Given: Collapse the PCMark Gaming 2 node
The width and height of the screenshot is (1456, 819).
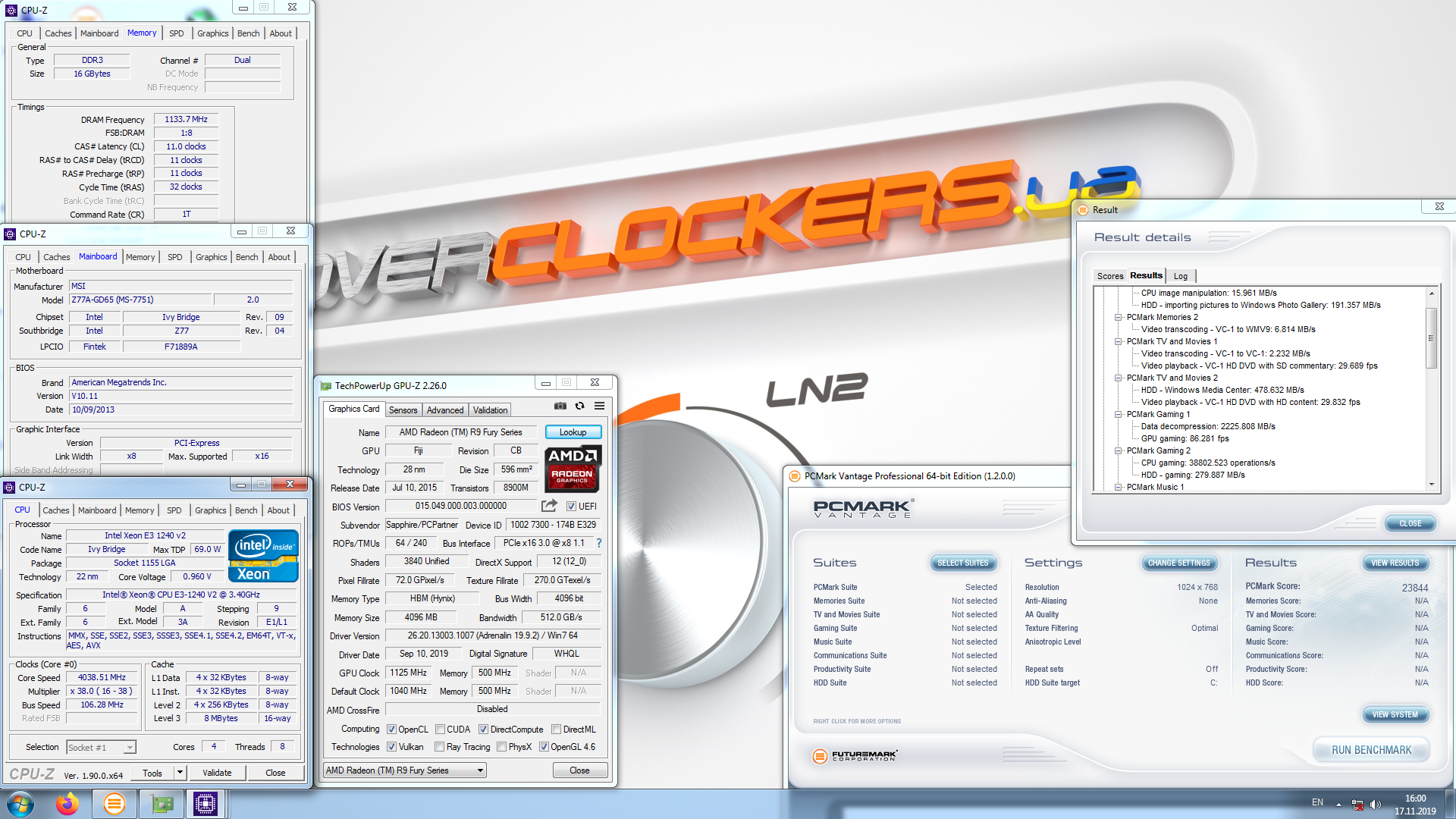Looking at the screenshot, I should click(x=1118, y=451).
